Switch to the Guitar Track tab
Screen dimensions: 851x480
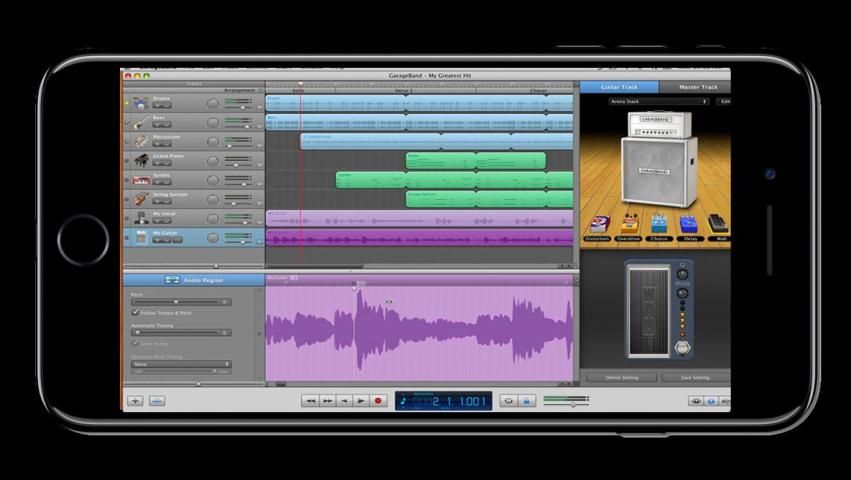point(620,87)
